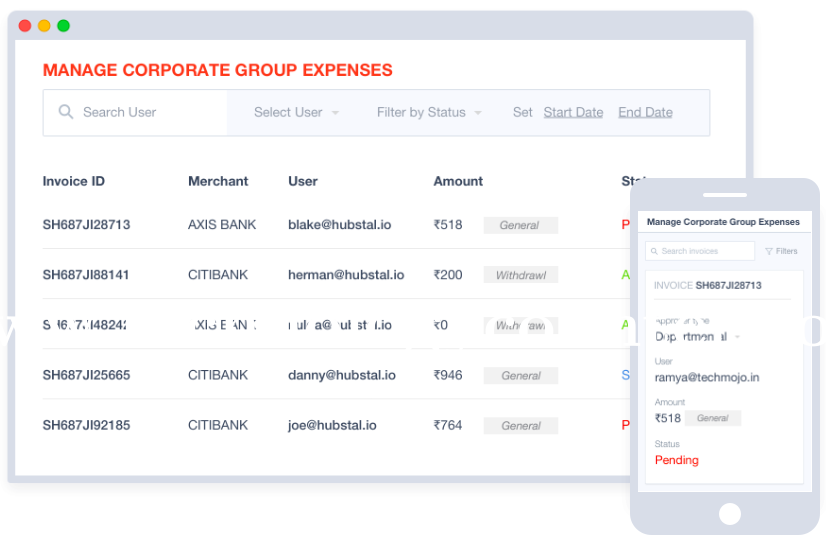Click the search icon in the phone search box

654,251
